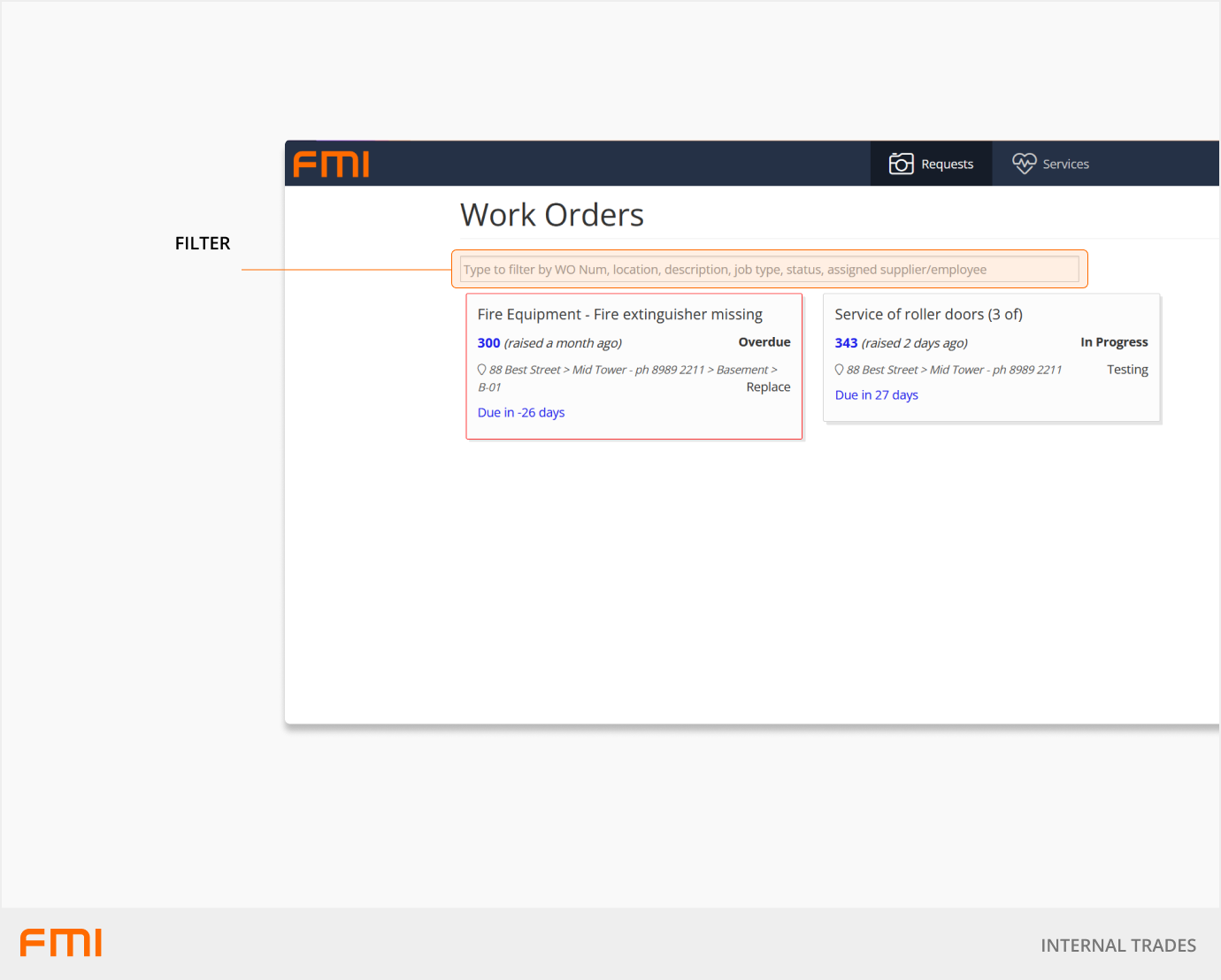Click location pin icon on work order 343
This screenshot has width=1221, height=980.
tap(840, 370)
